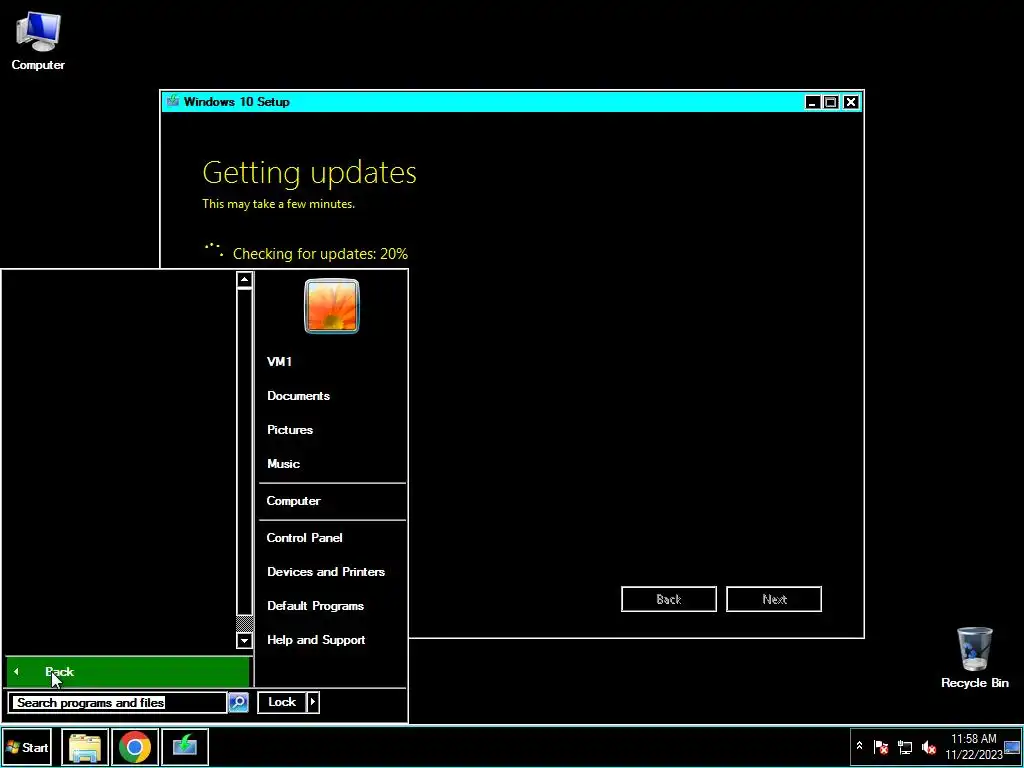Open the Action Center flag icon
This screenshot has height=768, width=1024.
click(880, 747)
